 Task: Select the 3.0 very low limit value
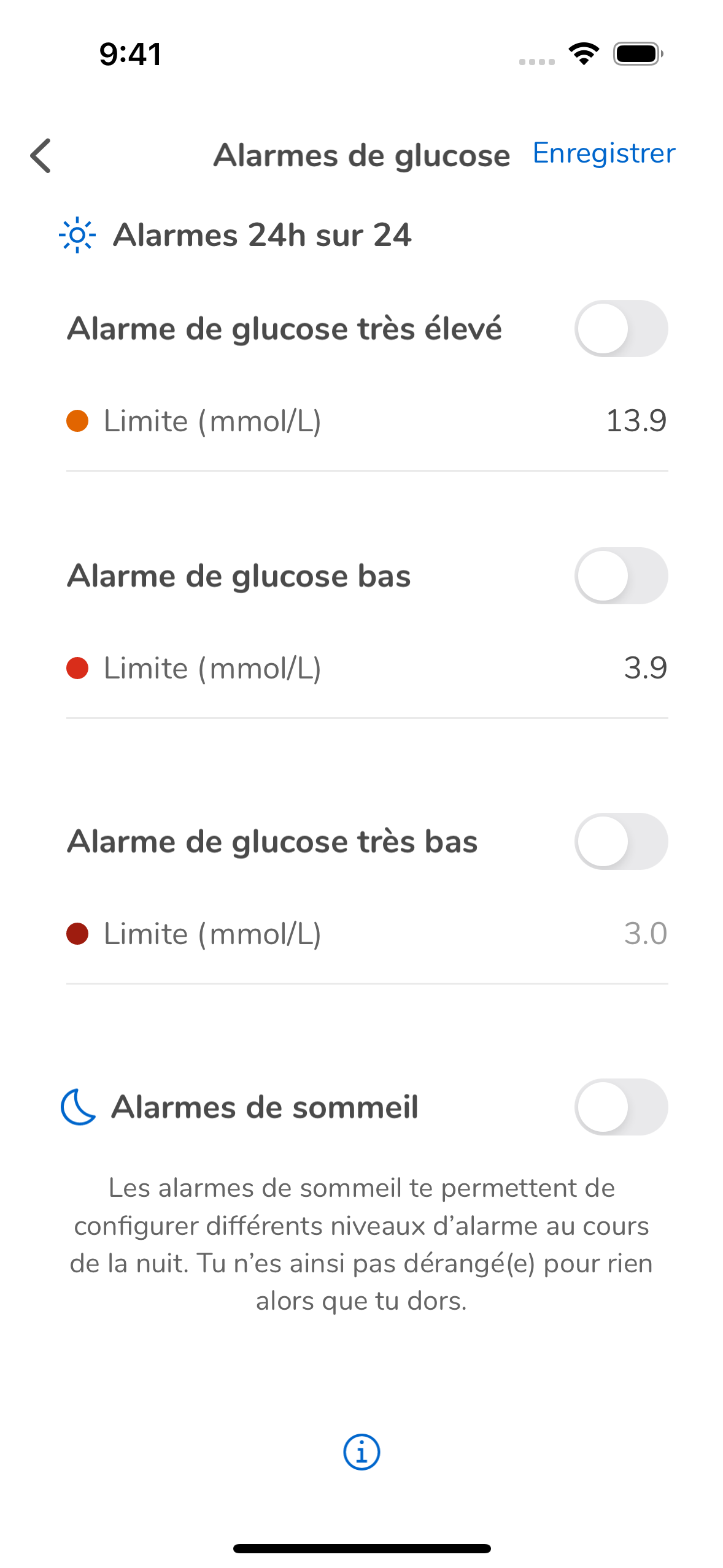[x=645, y=934]
